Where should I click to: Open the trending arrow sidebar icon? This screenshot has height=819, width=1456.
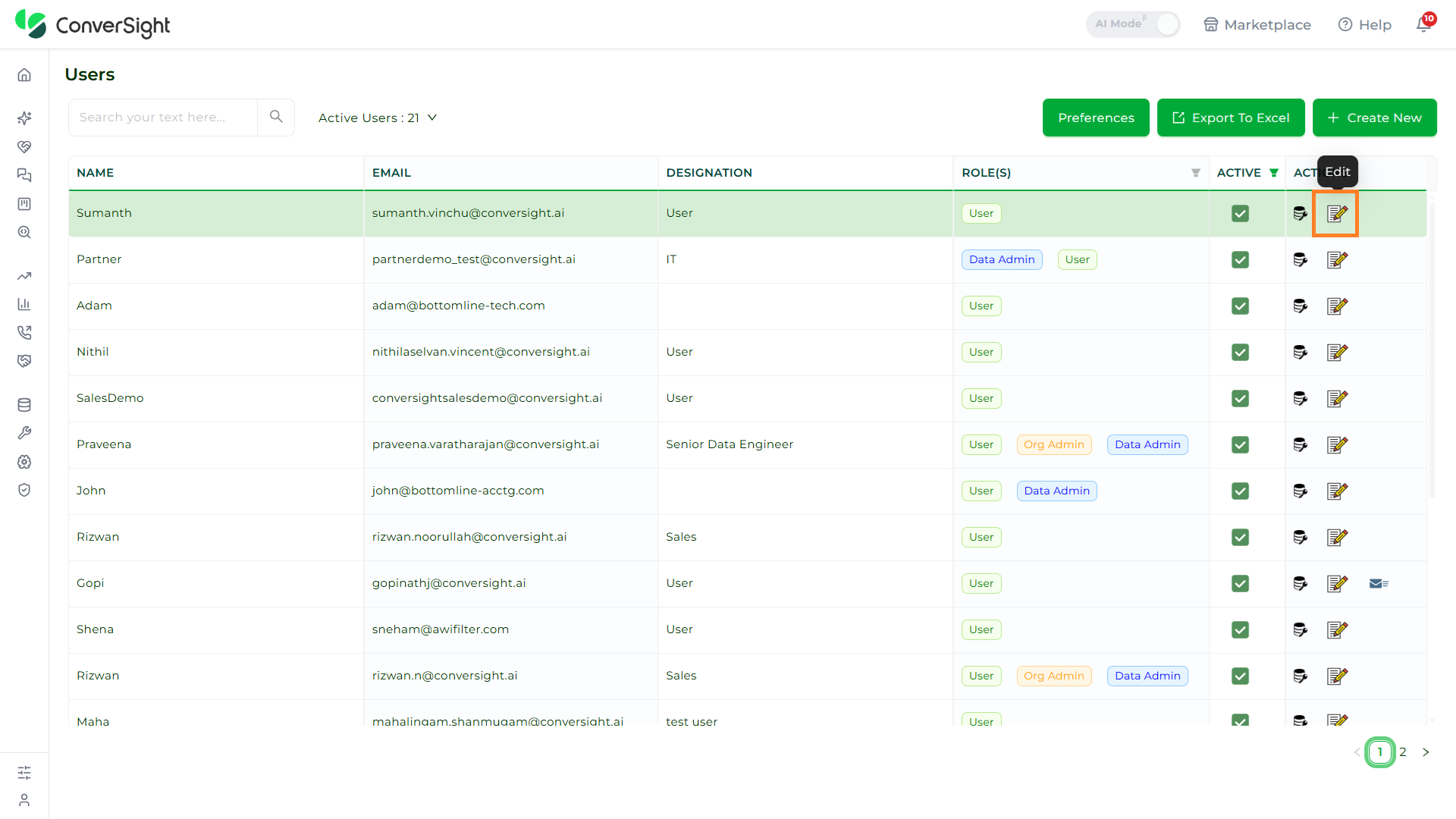24,276
